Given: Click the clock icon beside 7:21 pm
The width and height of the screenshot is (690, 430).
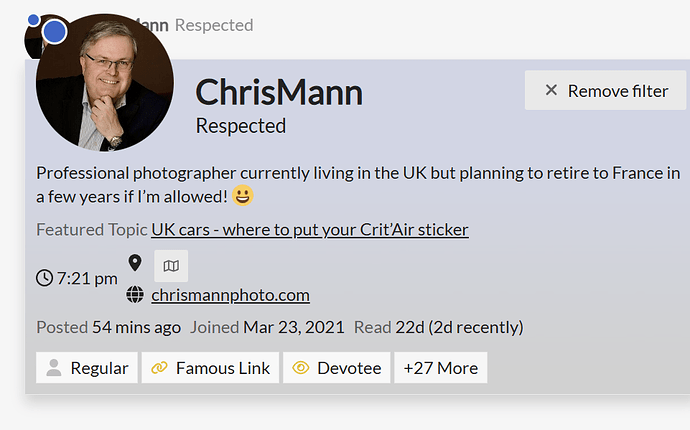Looking at the screenshot, I should (44, 278).
